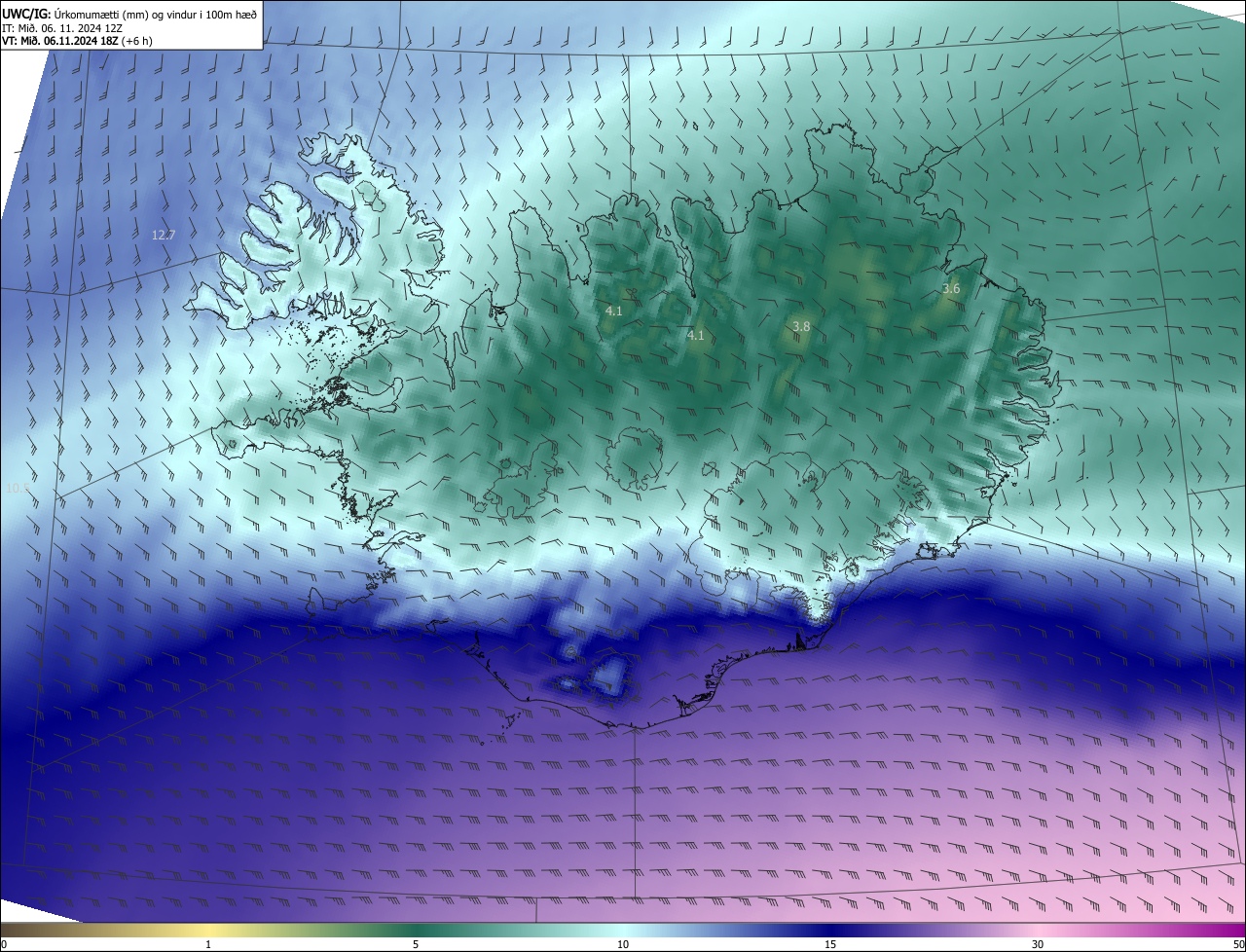
Task: Click the colorbar tick labeled 1
Action: (x=208, y=944)
